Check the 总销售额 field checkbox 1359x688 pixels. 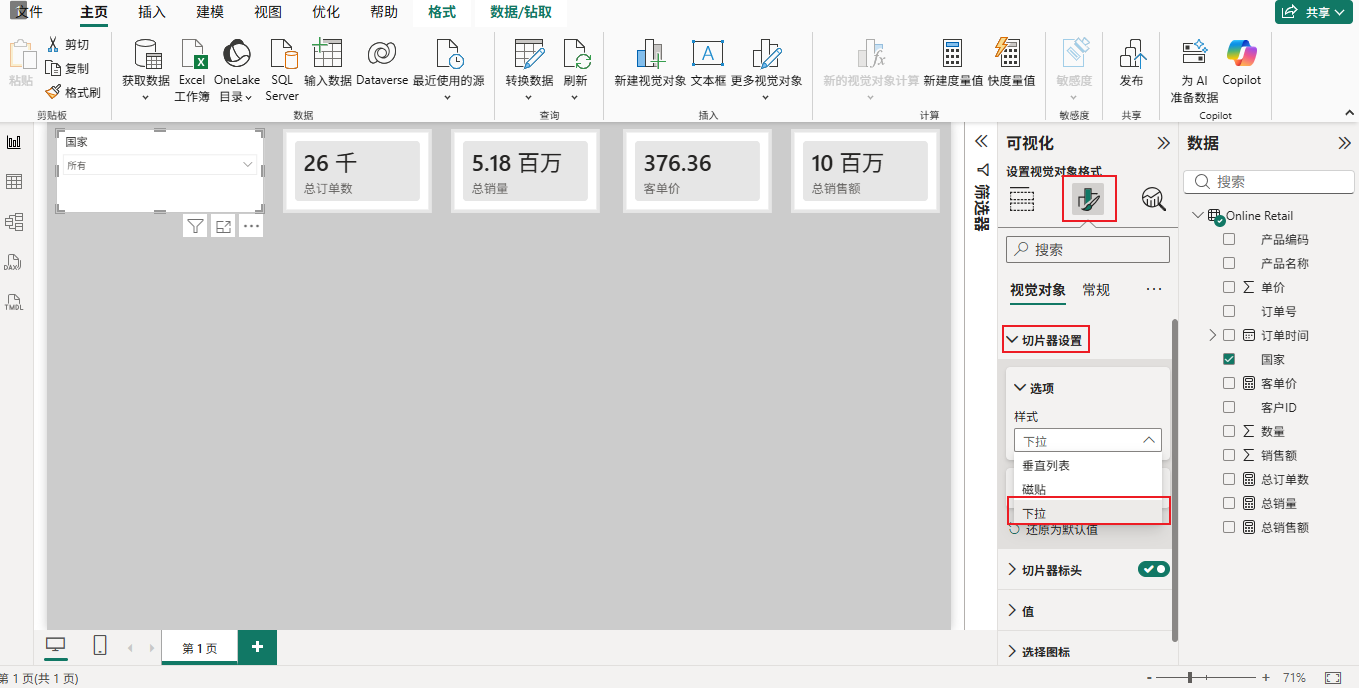click(x=1229, y=527)
